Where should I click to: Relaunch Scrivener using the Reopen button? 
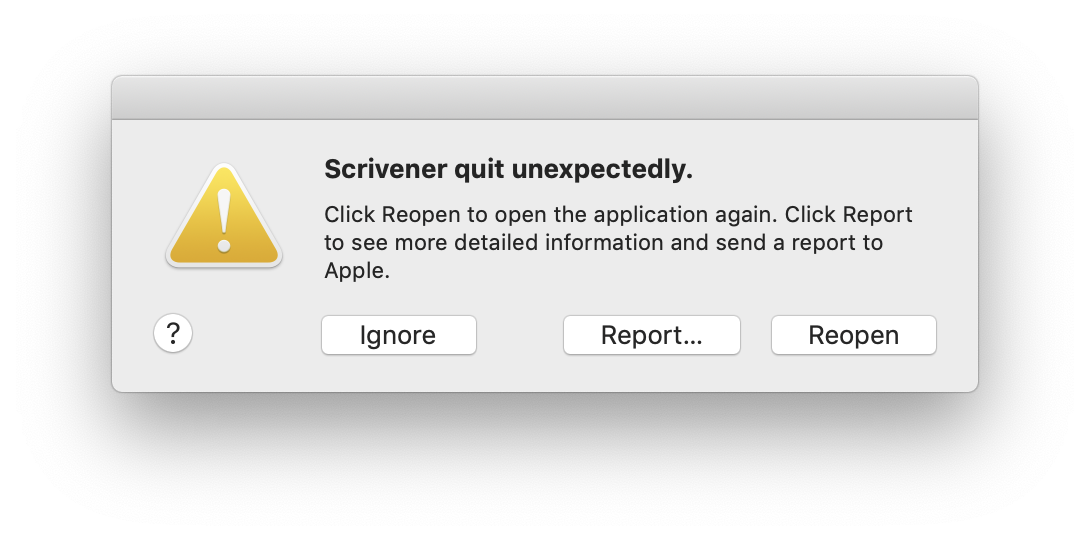(x=854, y=335)
